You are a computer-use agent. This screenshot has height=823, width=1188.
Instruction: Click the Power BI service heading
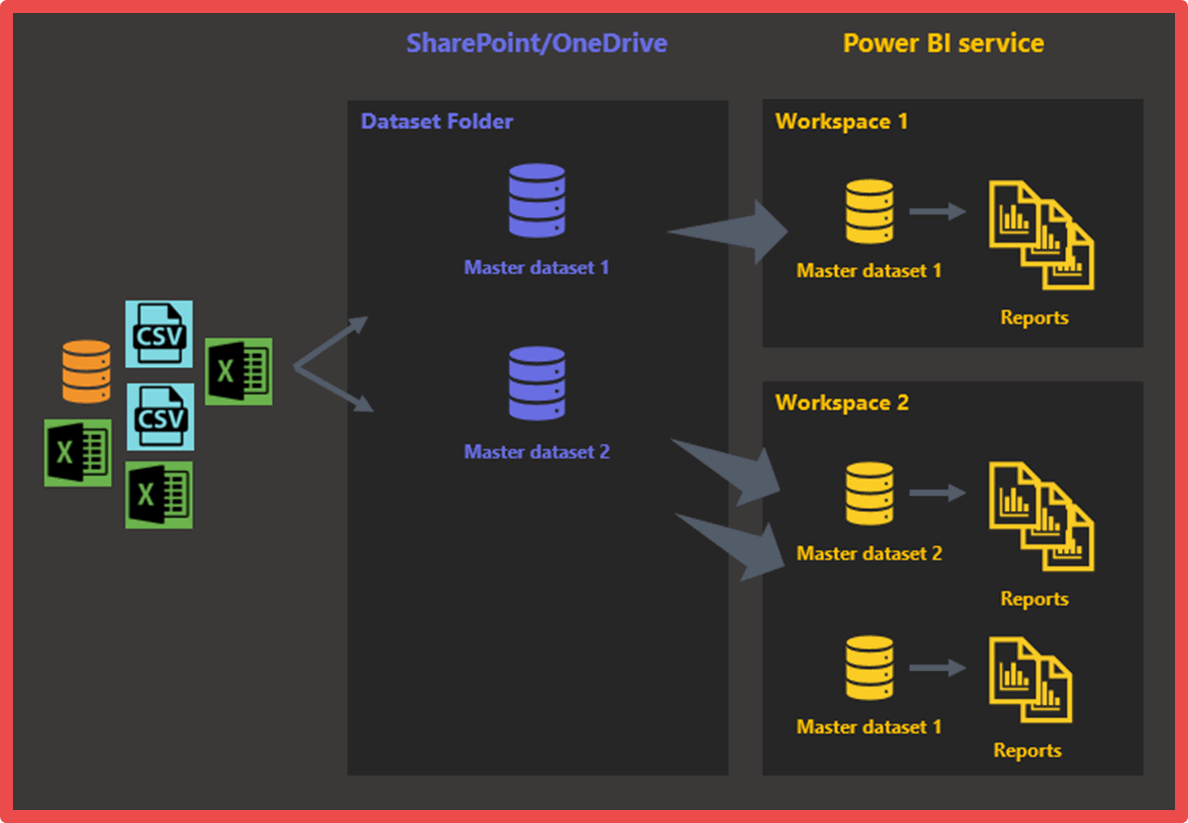pos(943,43)
